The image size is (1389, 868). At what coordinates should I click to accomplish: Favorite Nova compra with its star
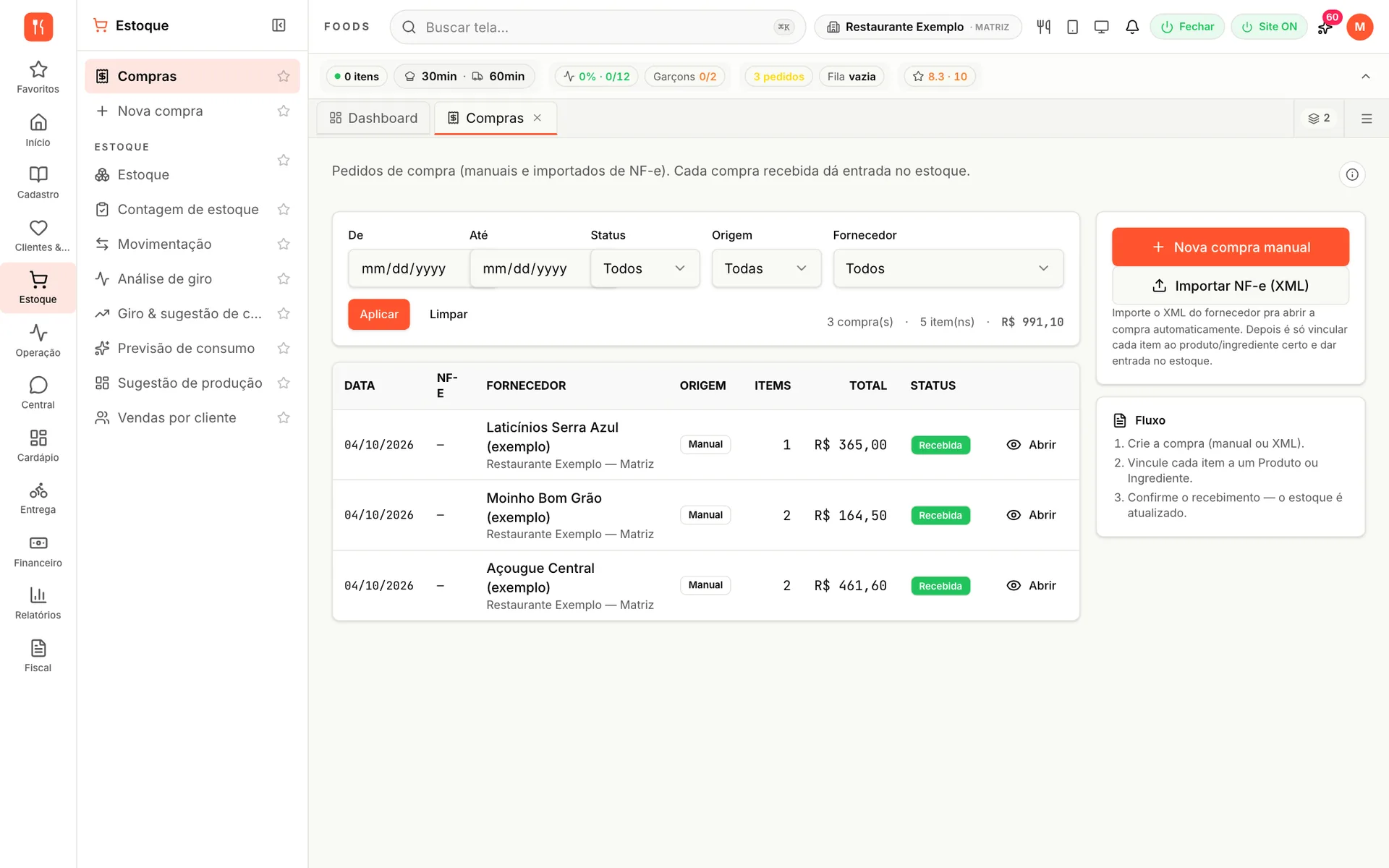(x=284, y=111)
